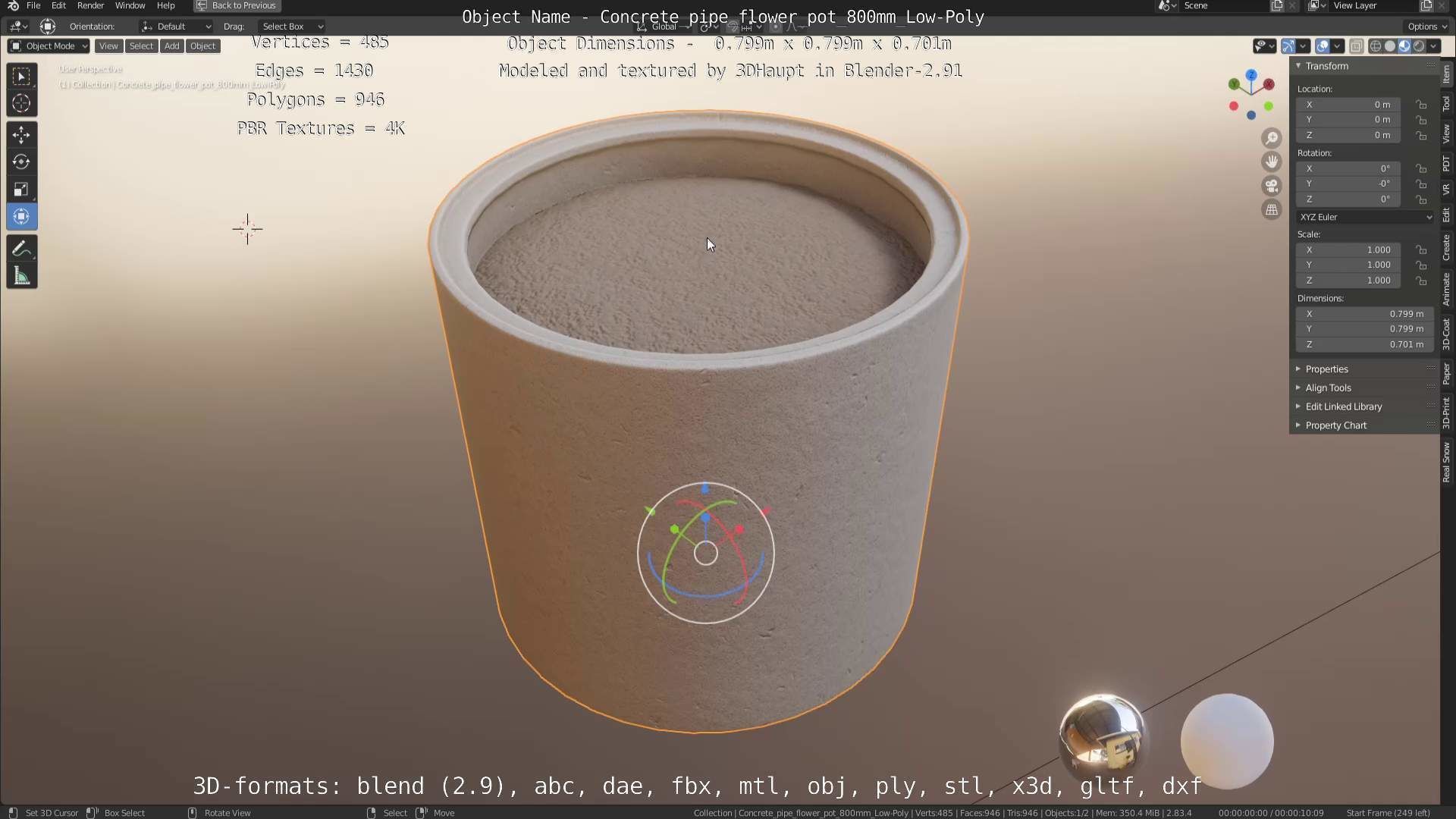Expand the Align Tools panel

coord(1328,388)
